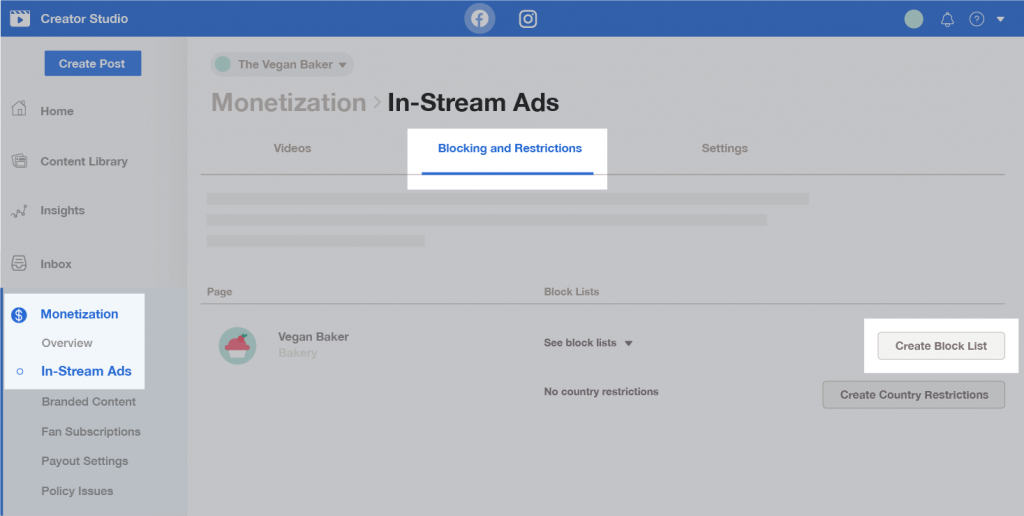Viewport: 1024px width, 516px height.
Task: Switch to the Videos tab
Action: pos(292,148)
